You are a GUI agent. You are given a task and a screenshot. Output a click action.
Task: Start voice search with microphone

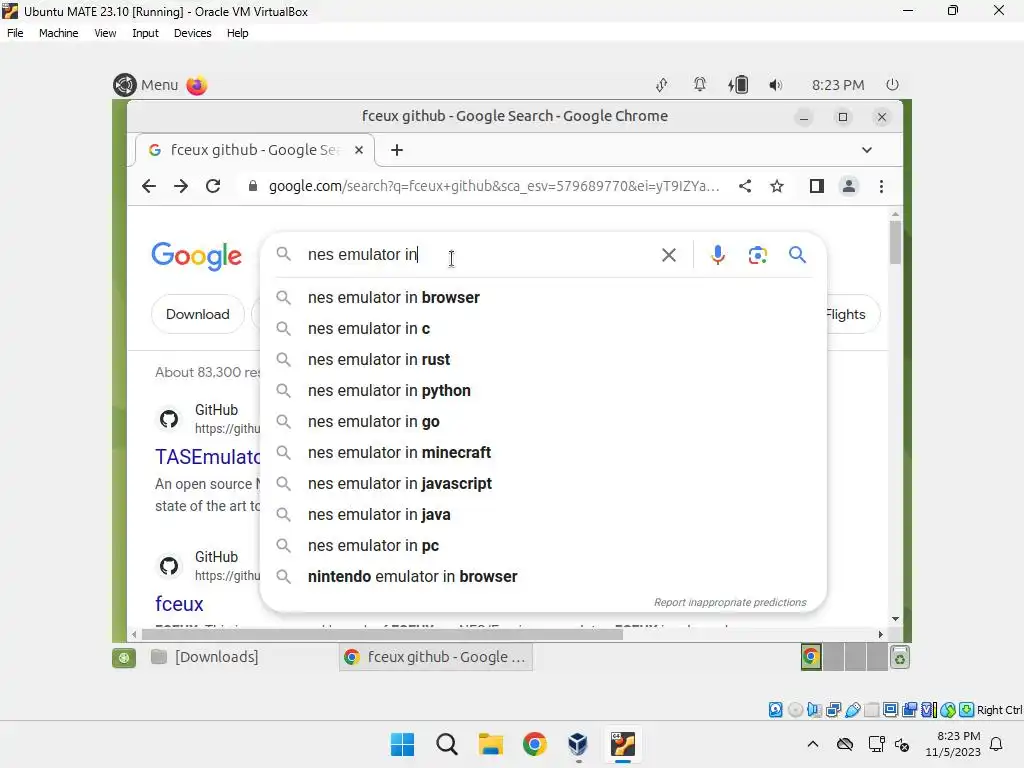tap(718, 255)
